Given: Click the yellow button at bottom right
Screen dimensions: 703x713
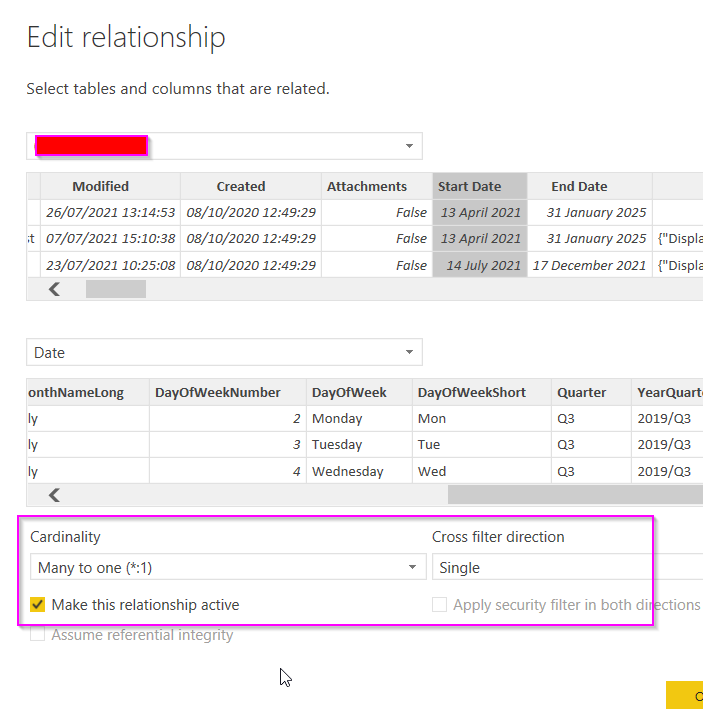Looking at the screenshot, I should (685, 696).
